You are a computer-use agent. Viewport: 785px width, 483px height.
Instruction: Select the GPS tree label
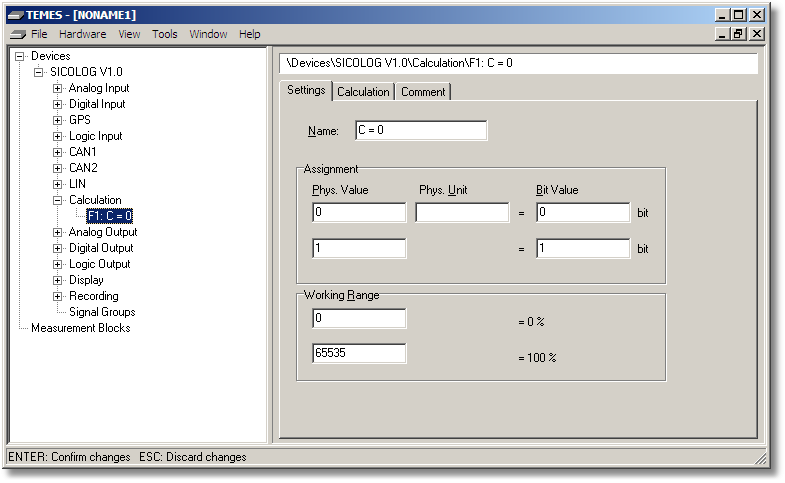(x=80, y=120)
